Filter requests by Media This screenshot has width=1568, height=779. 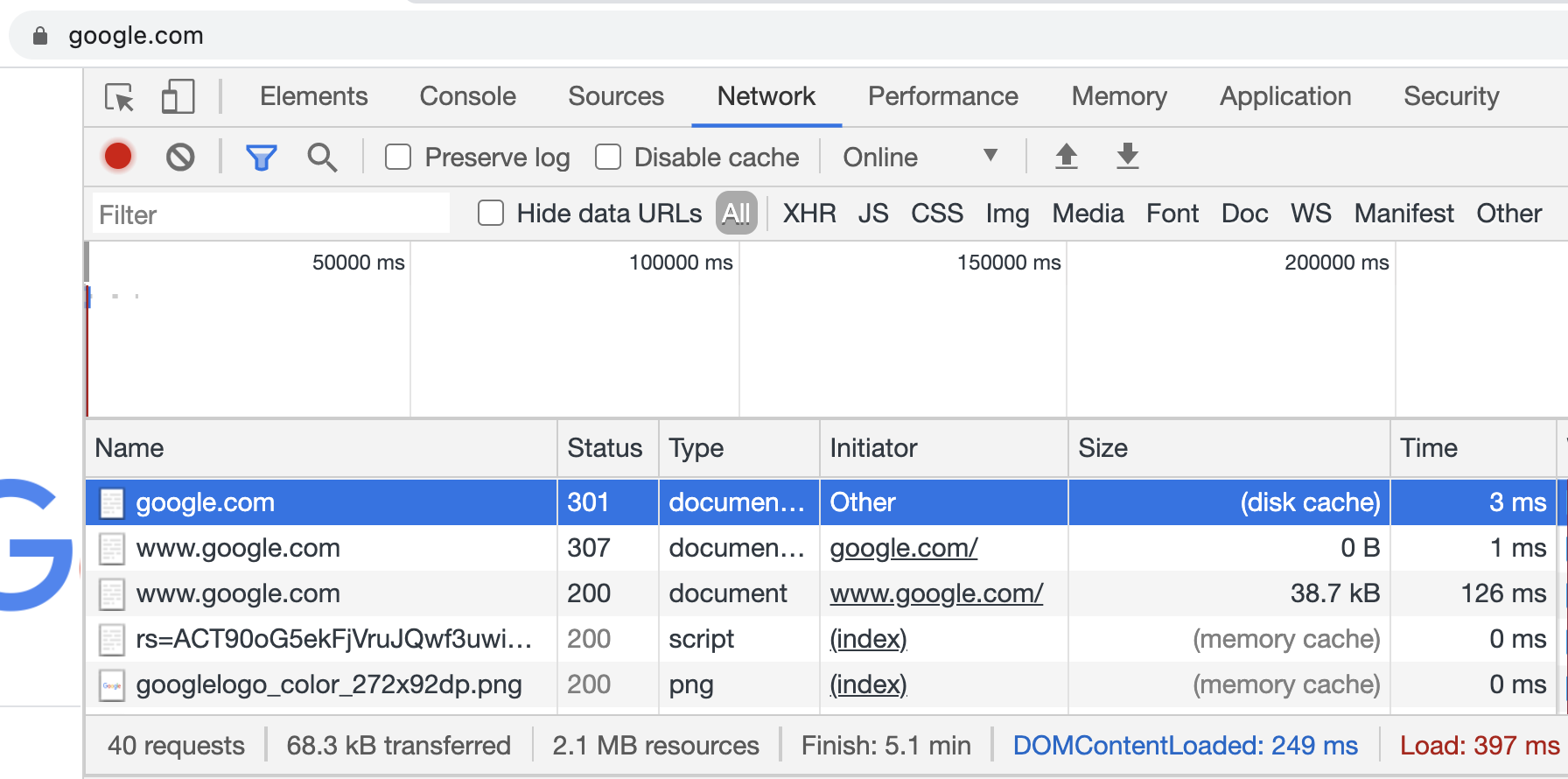[x=1088, y=214]
